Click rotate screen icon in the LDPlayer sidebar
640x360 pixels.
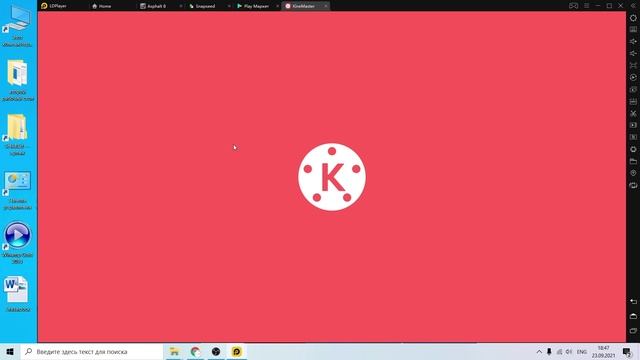coord(633,185)
